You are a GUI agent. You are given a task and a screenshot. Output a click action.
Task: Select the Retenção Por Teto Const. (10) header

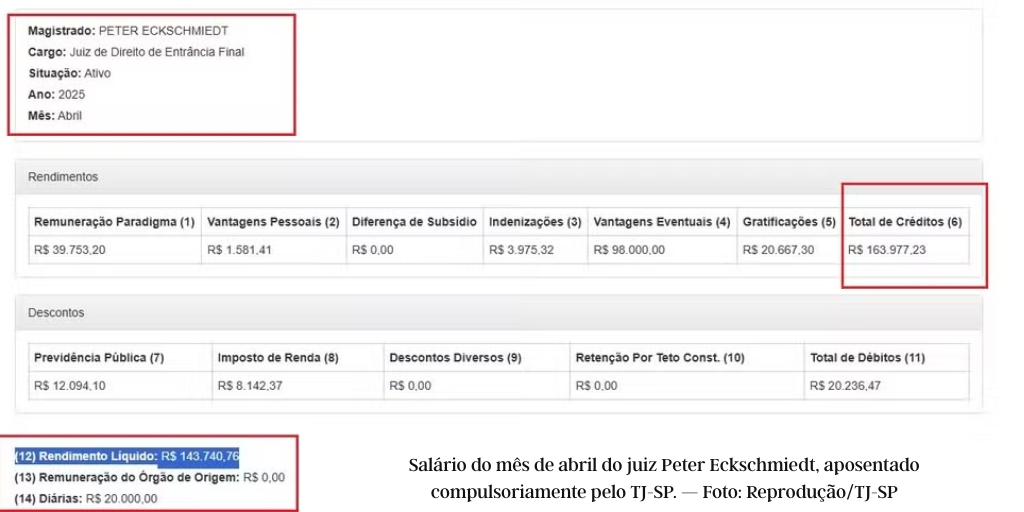click(659, 358)
